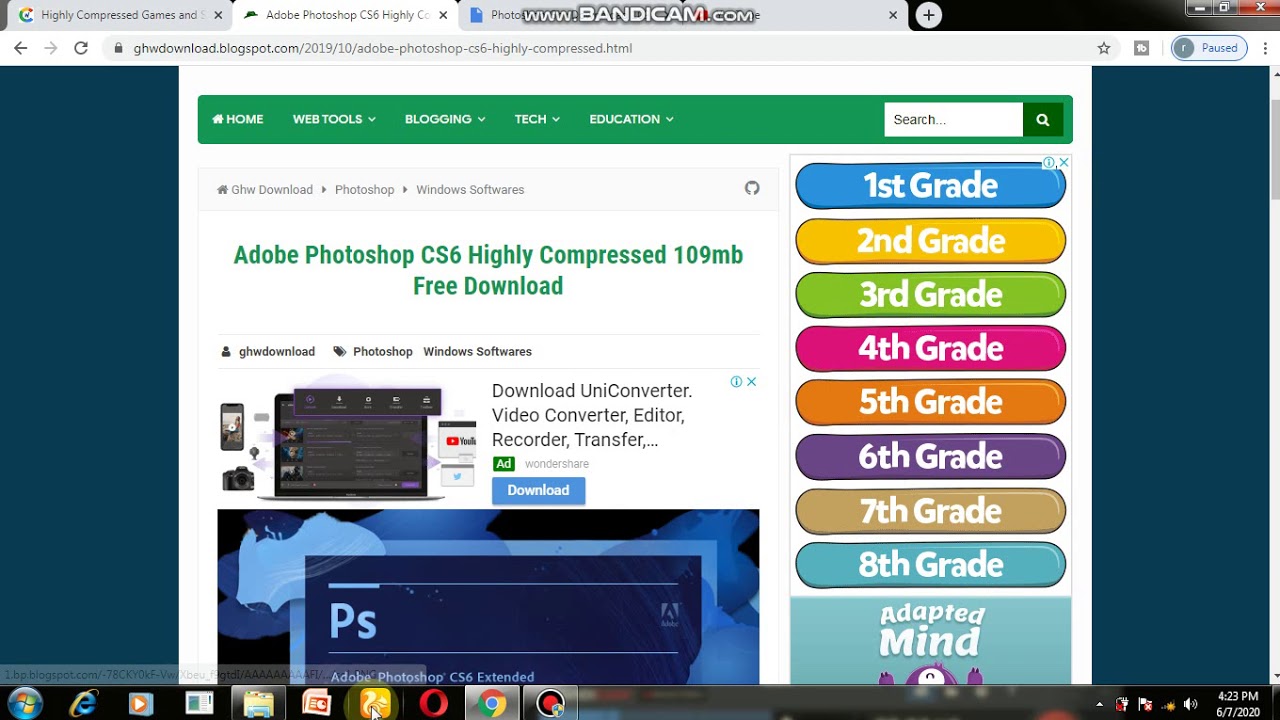Select the 1st Grade button

[930, 186]
